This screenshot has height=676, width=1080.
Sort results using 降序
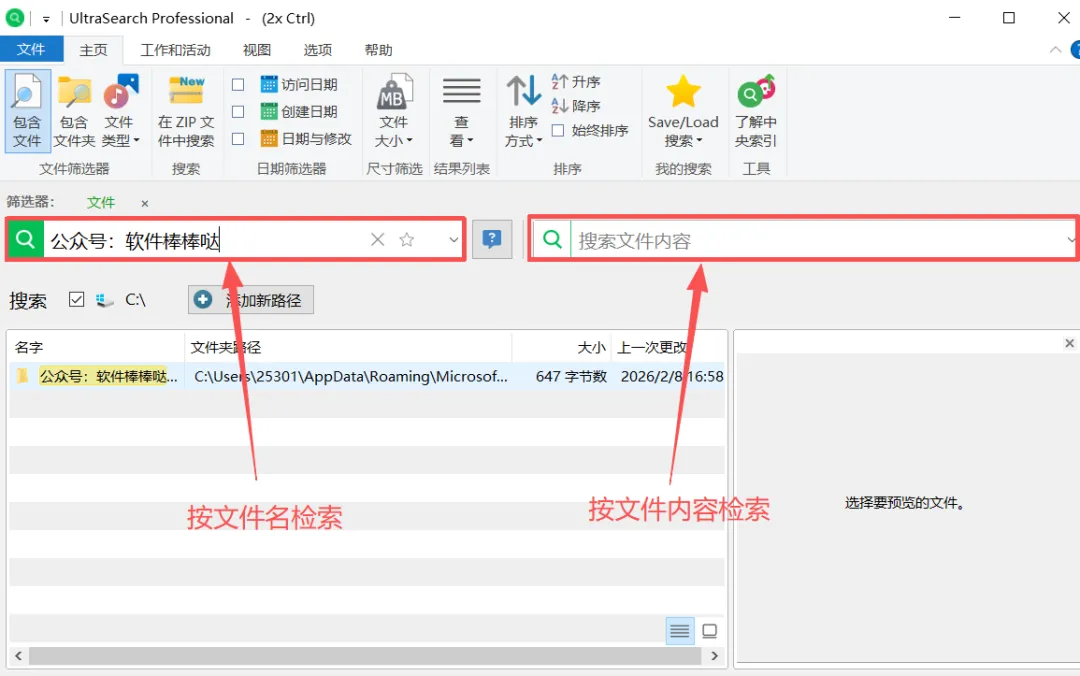pyautogui.click(x=577, y=106)
